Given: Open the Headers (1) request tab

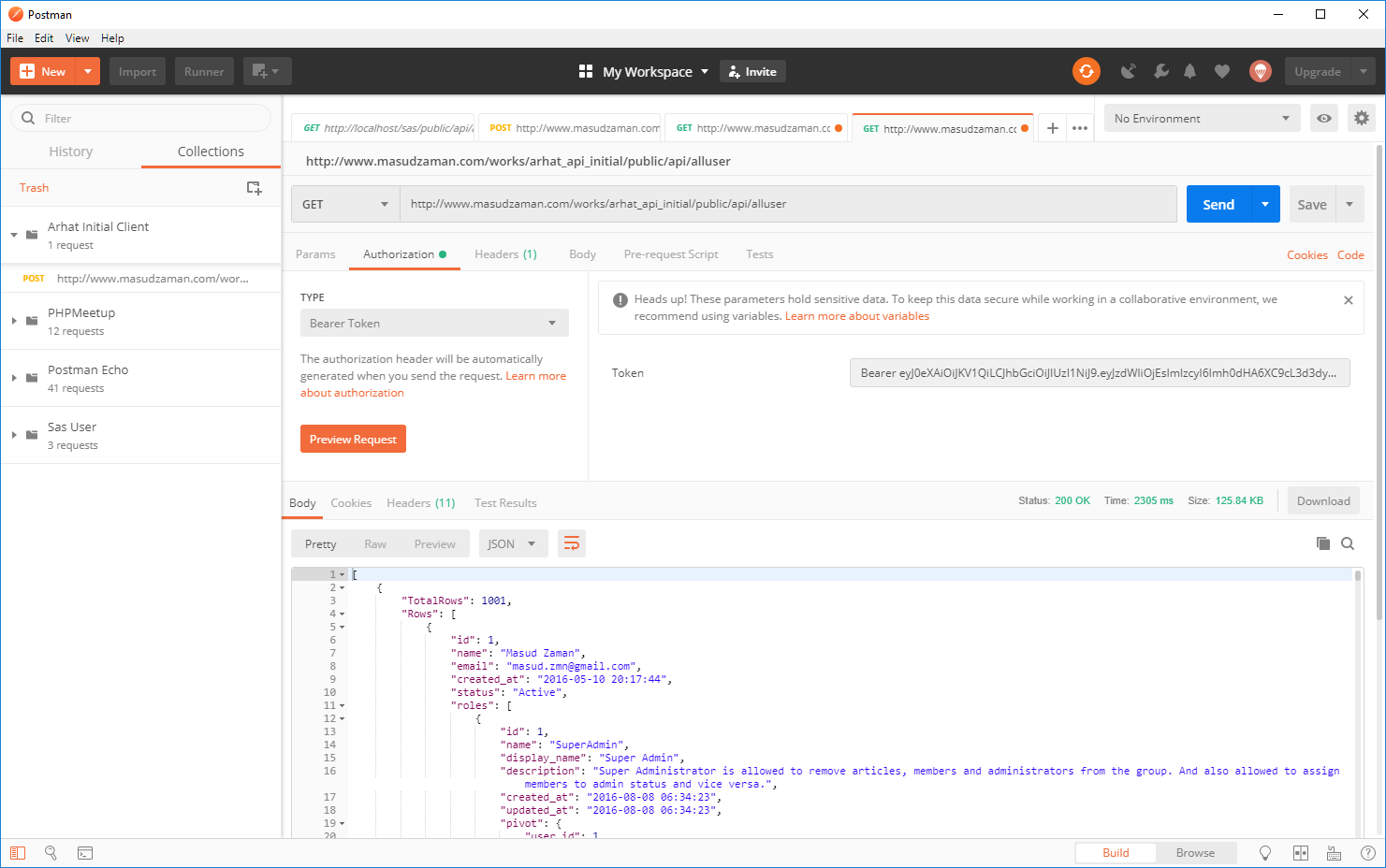Looking at the screenshot, I should (505, 254).
